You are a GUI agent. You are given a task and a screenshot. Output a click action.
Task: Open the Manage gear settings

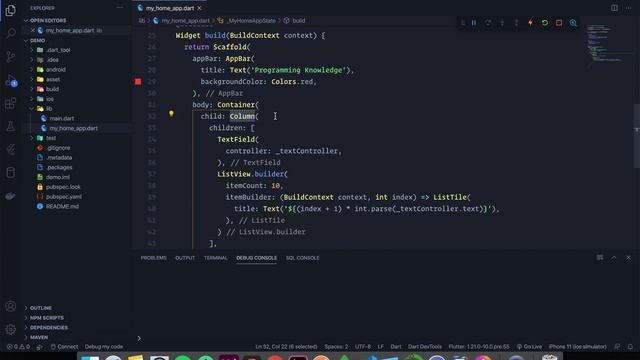point(11,329)
